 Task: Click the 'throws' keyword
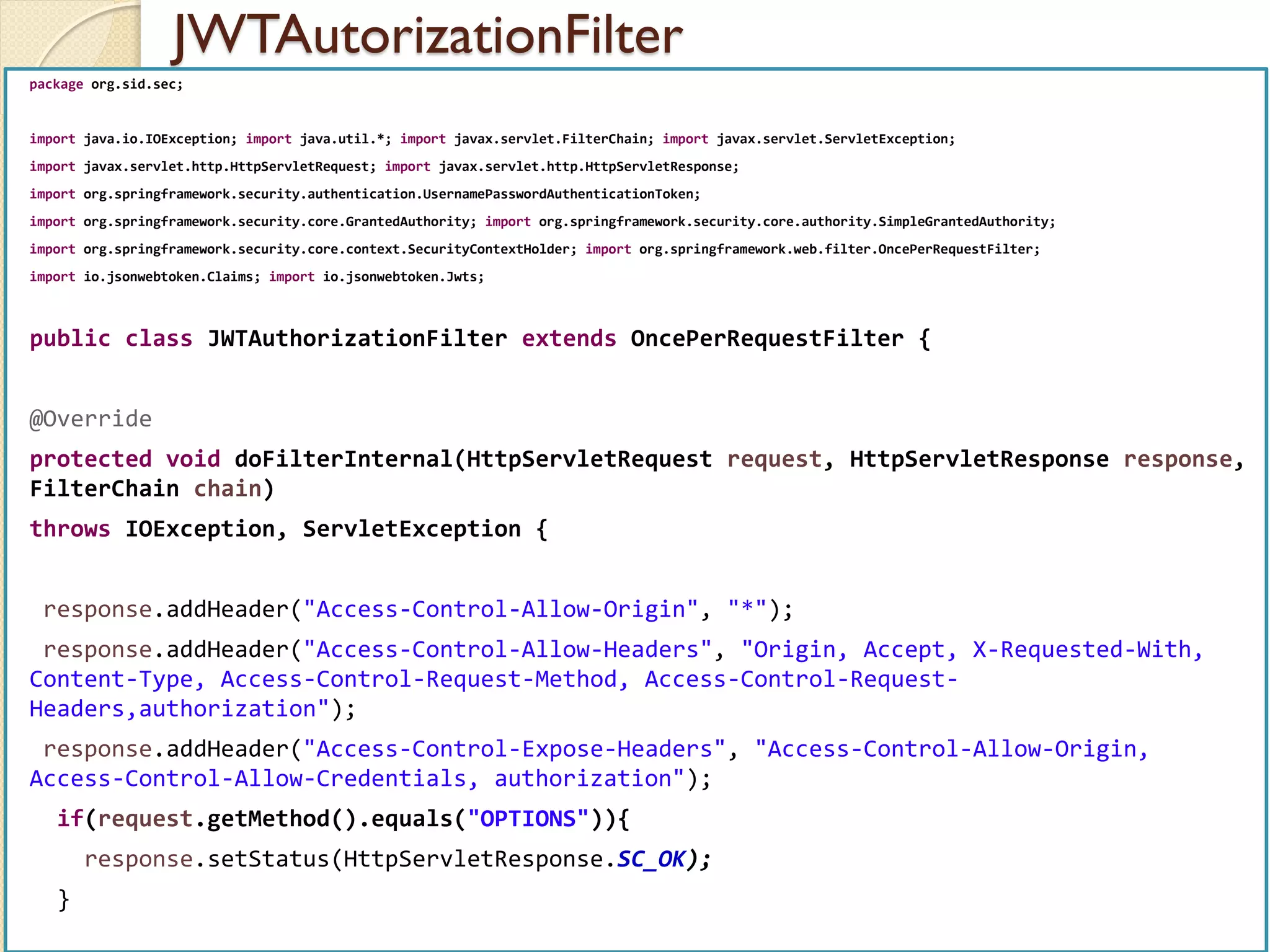(69, 529)
